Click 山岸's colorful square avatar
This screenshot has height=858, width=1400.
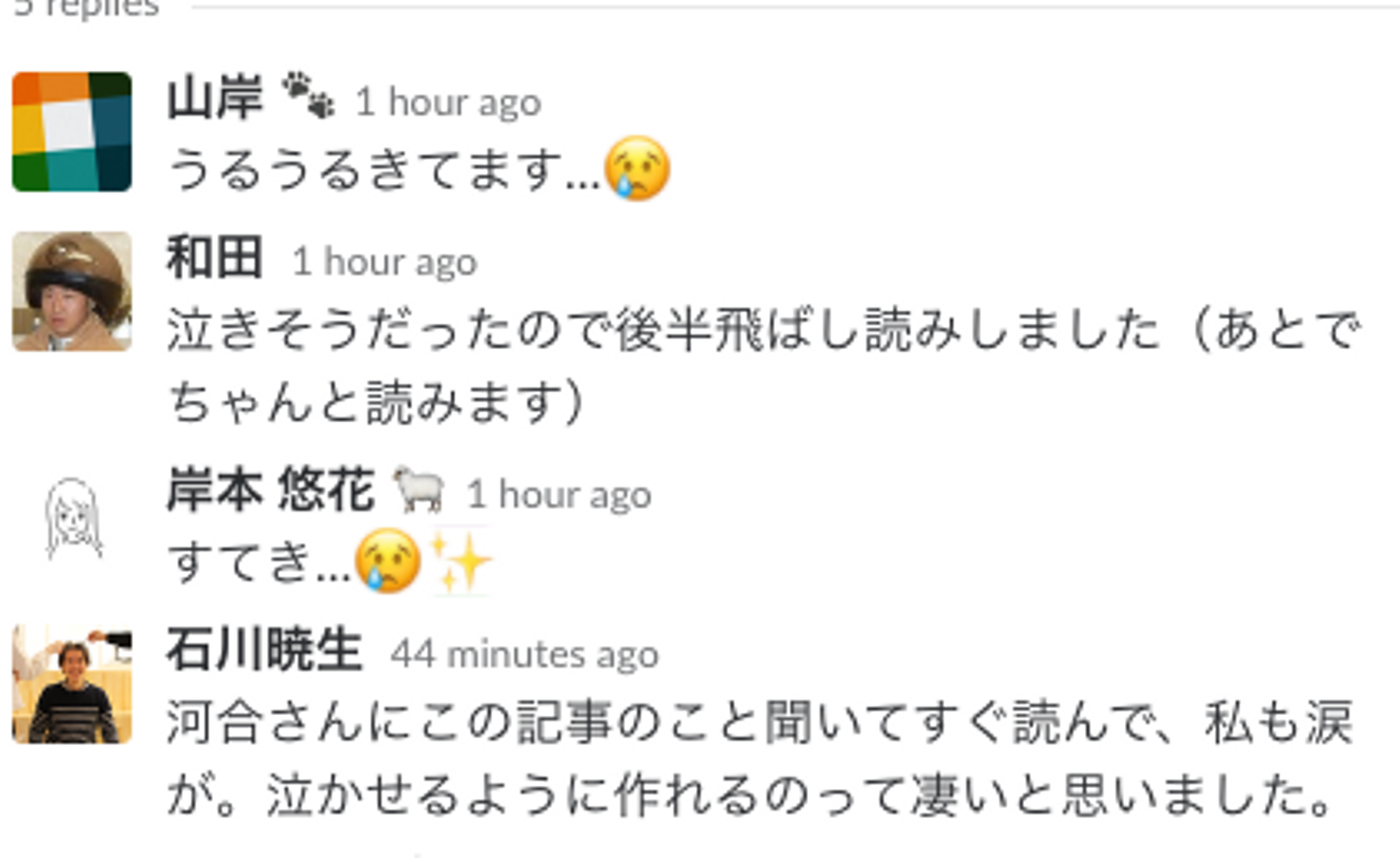pyautogui.click(x=72, y=131)
